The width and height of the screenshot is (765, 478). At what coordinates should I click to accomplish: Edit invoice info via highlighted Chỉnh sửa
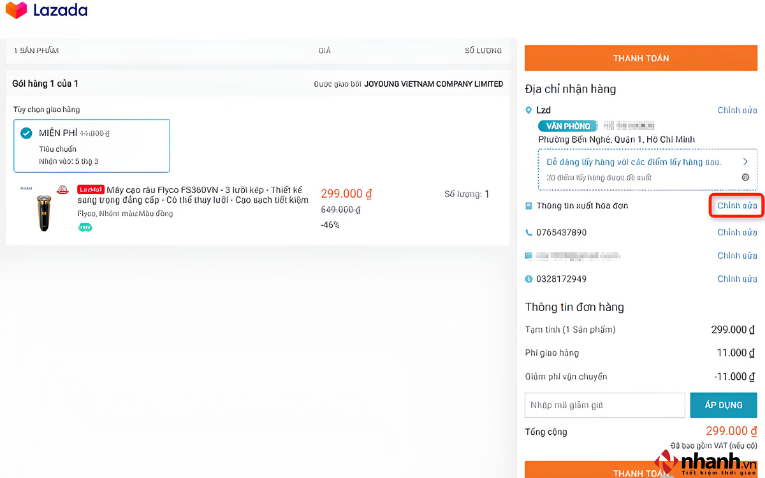tap(737, 206)
